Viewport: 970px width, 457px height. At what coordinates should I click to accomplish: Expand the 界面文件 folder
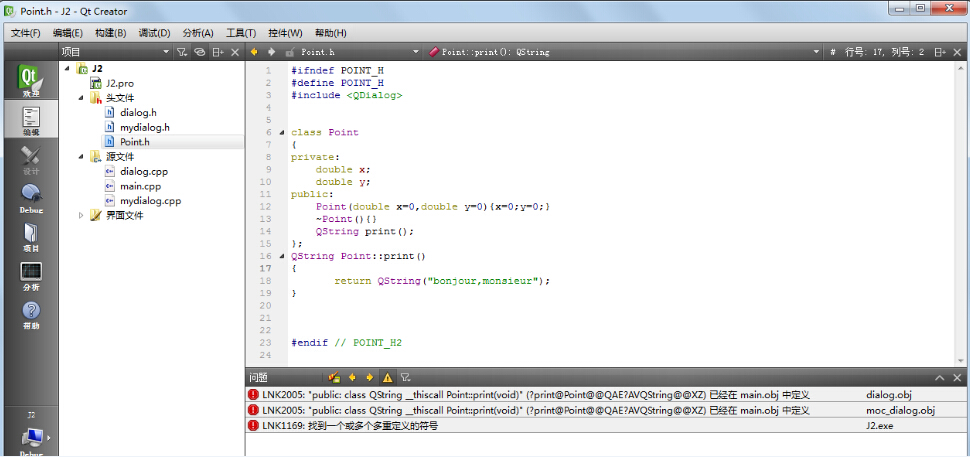(x=82, y=215)
